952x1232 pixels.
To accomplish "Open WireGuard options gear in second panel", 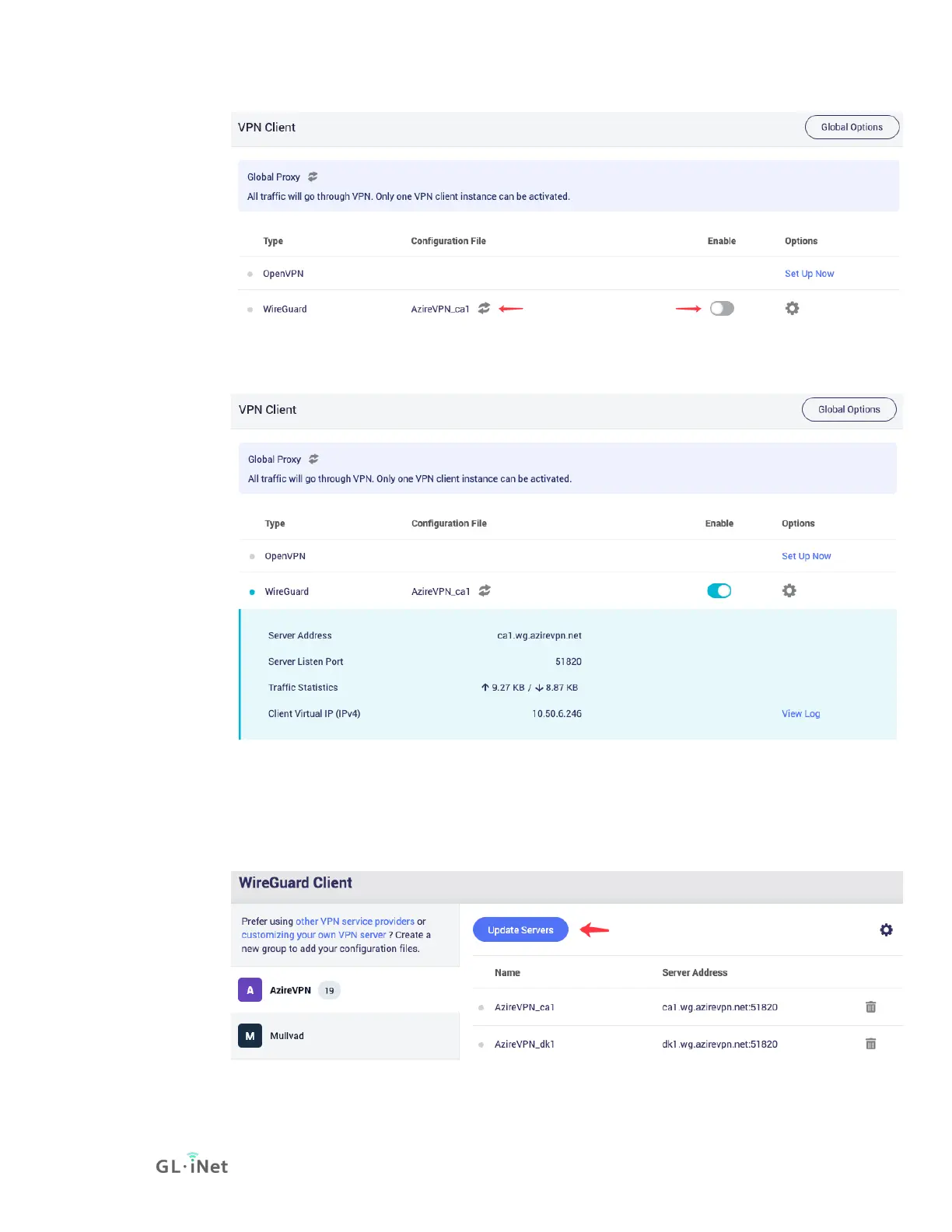I will click(x=789, y=590).
